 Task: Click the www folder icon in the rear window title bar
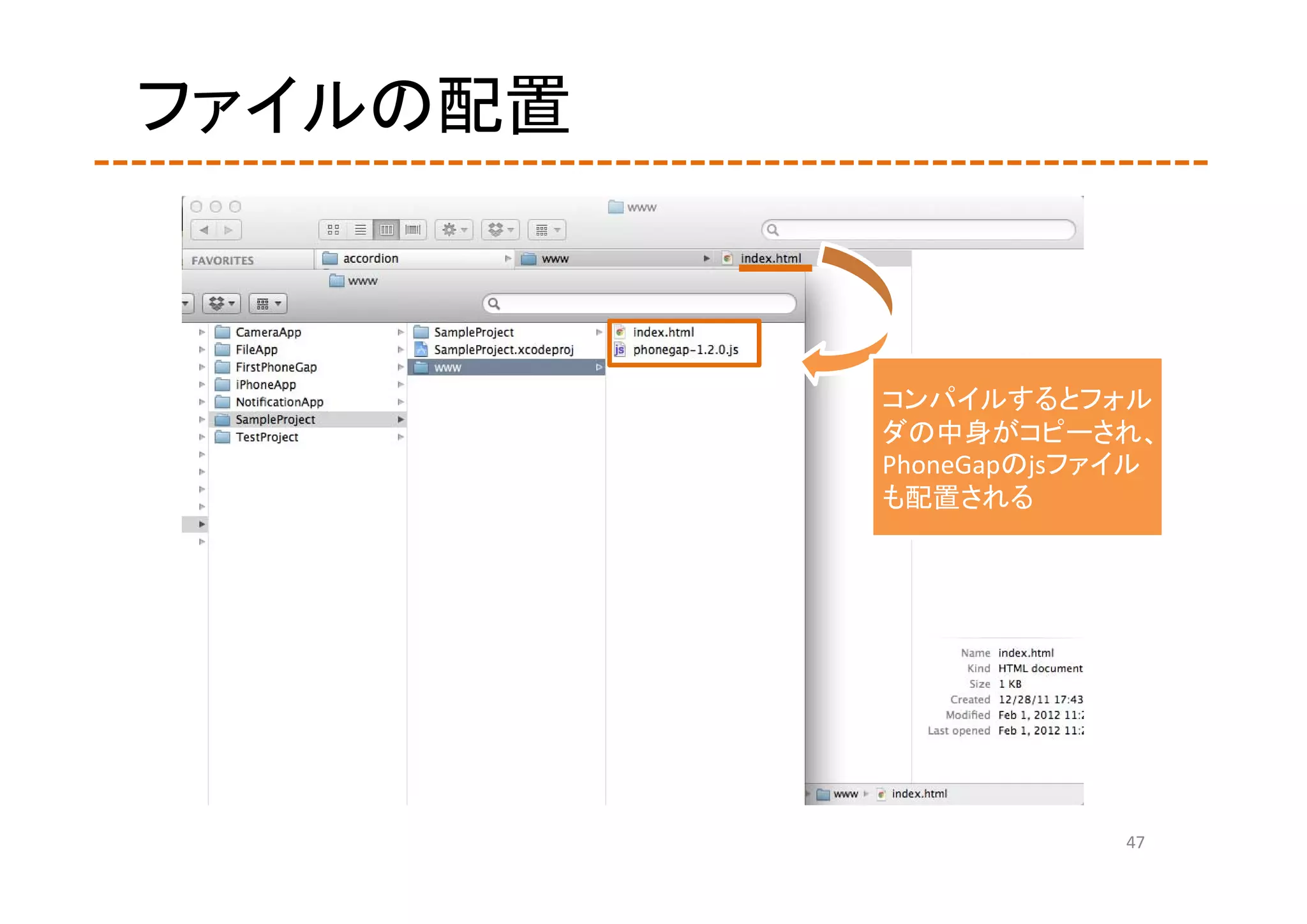point(616,207)
